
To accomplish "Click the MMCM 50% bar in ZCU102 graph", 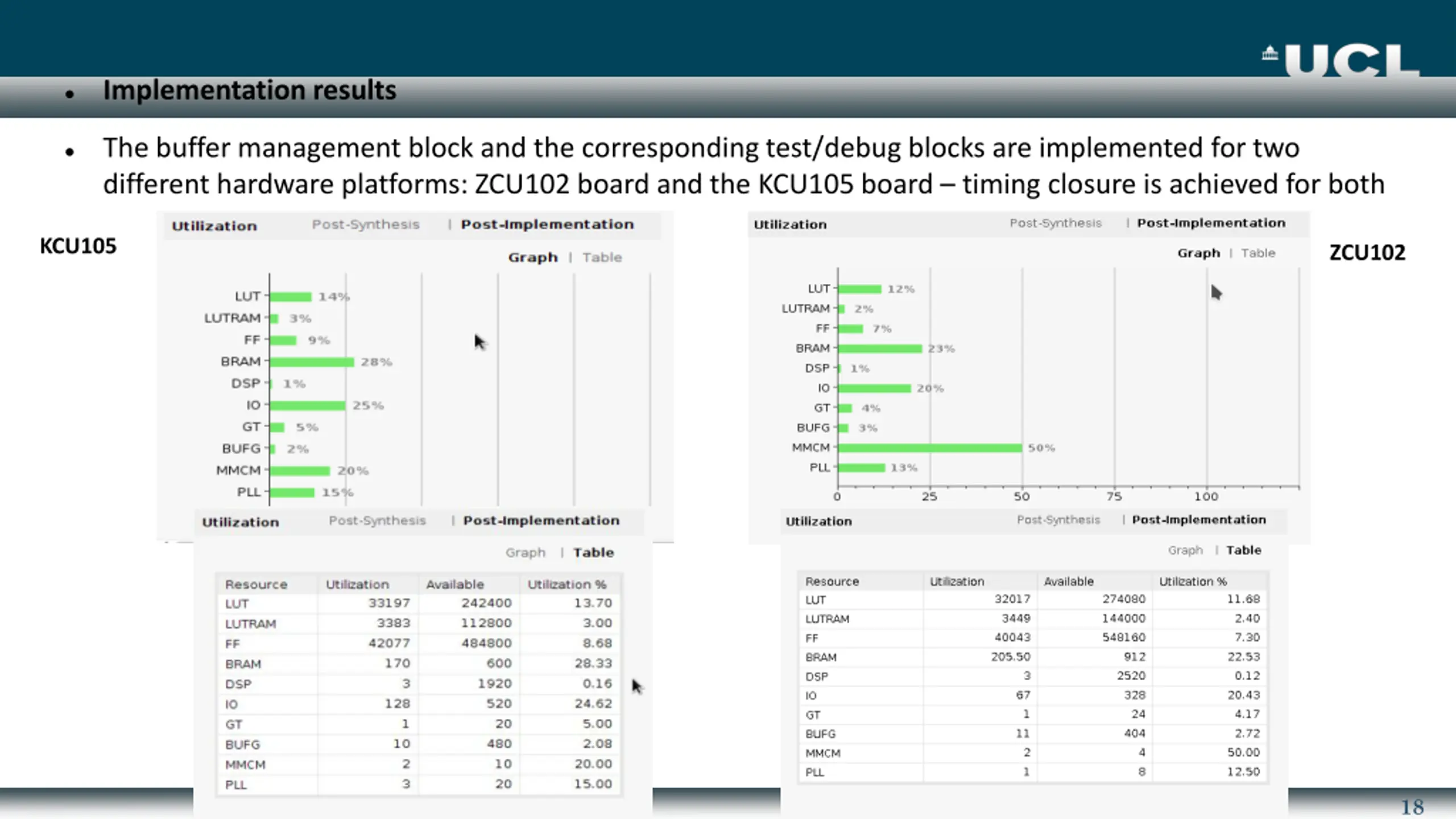I will (930, 448).
